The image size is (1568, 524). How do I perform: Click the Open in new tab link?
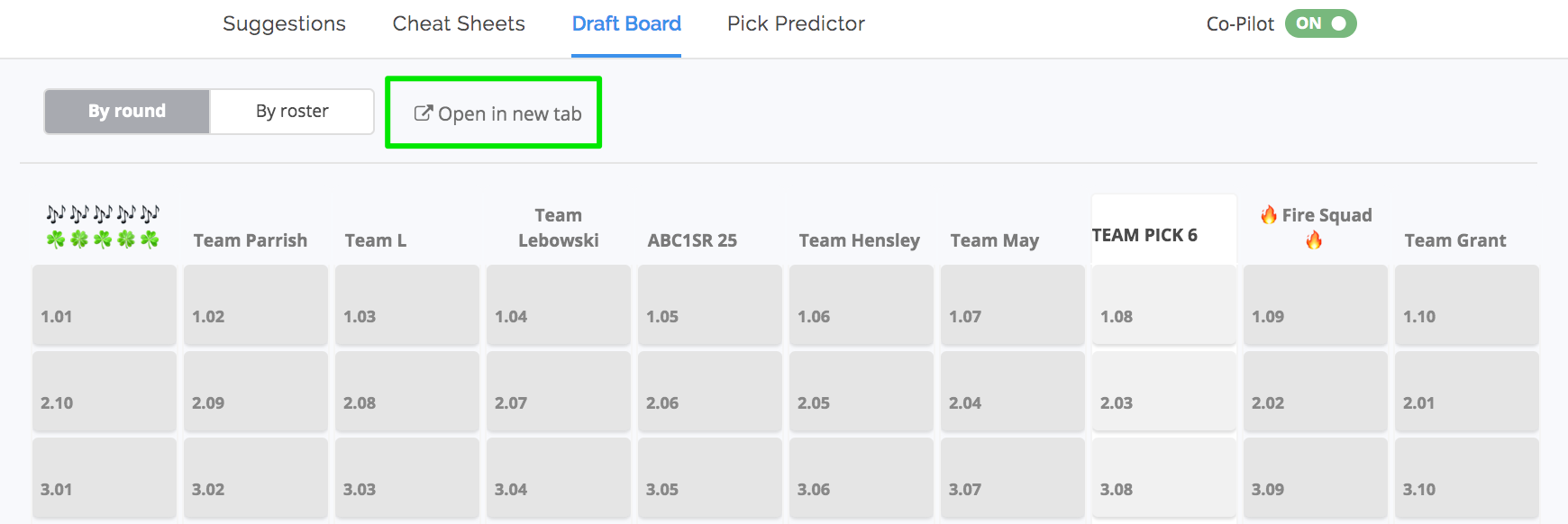[497, 113]
